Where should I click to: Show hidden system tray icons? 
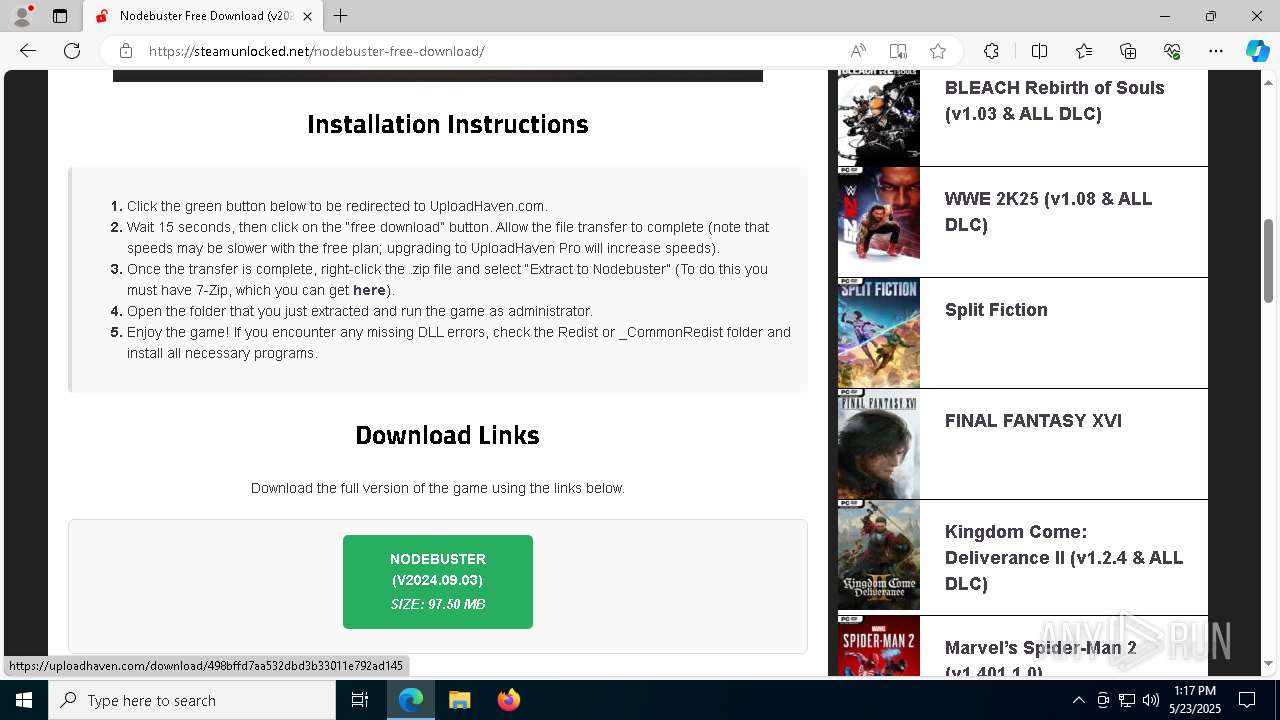1078,700
